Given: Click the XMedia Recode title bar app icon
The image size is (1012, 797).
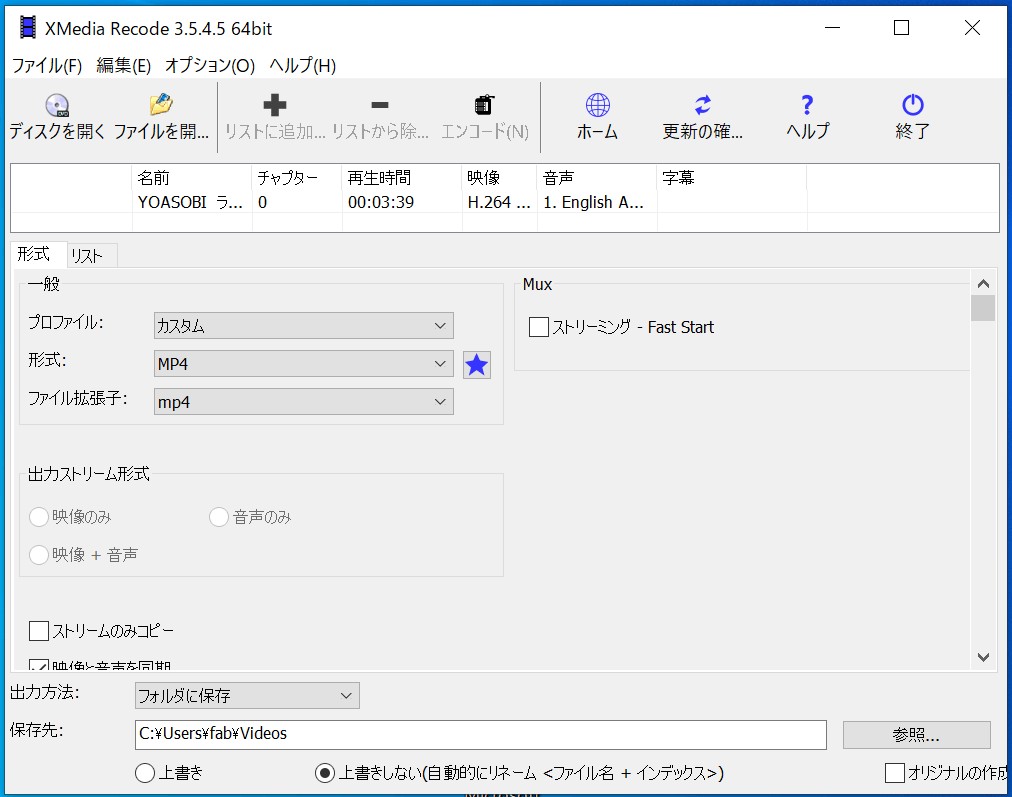Looking at the screenshot, I should 27,28.
